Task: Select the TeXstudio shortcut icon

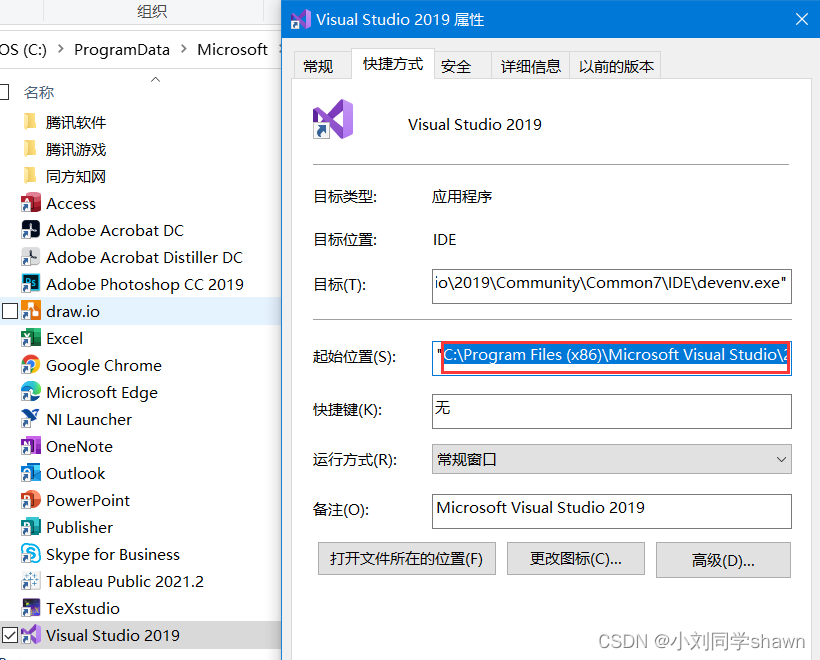Action: tap(31, 608)
